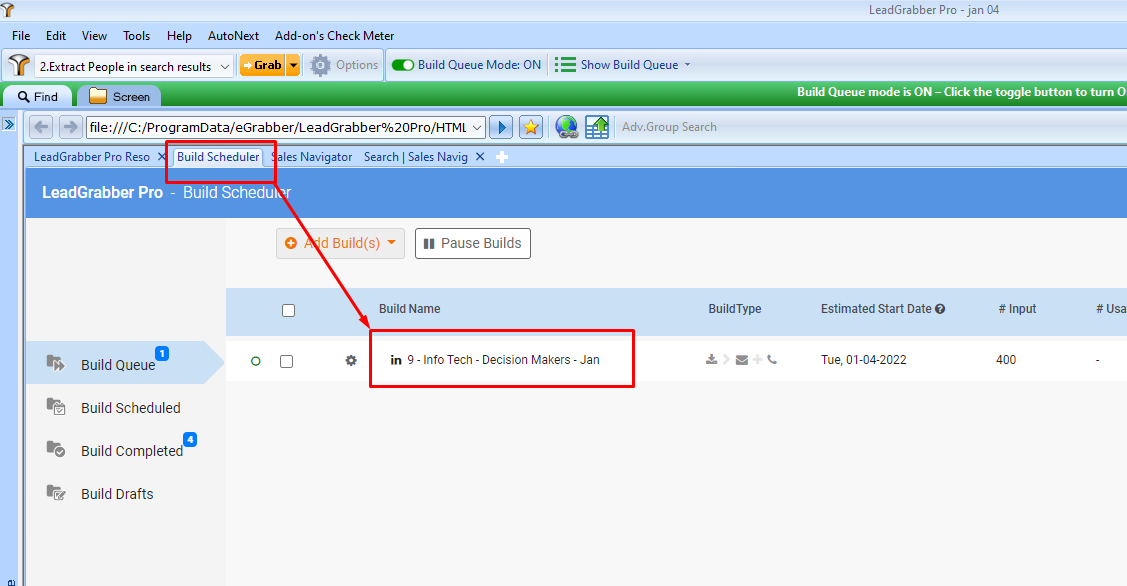Viewport: 1127px width, 586px height.
Task: Click the Pause Builds button
Action: pos(473,243)
